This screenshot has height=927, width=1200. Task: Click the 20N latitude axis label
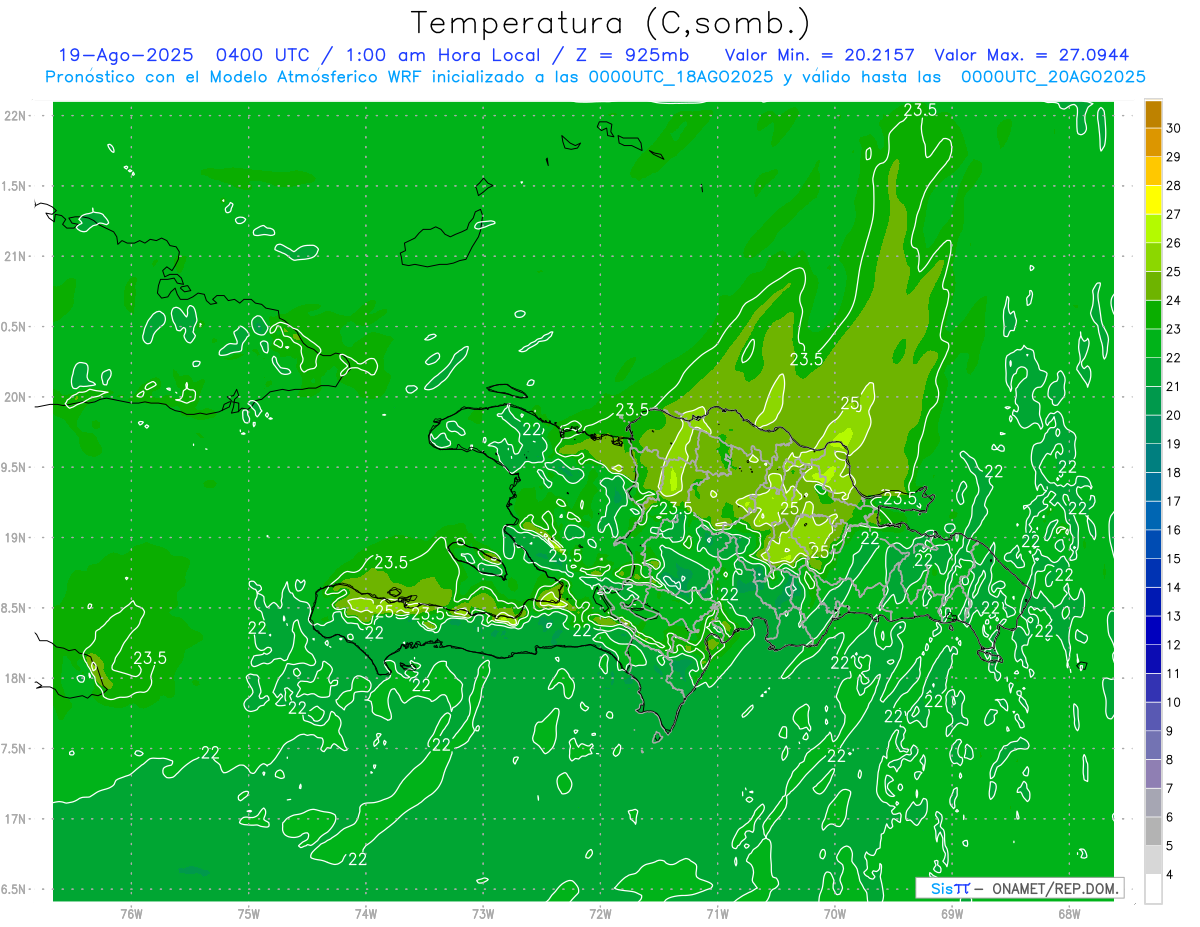tap(15, 397)
